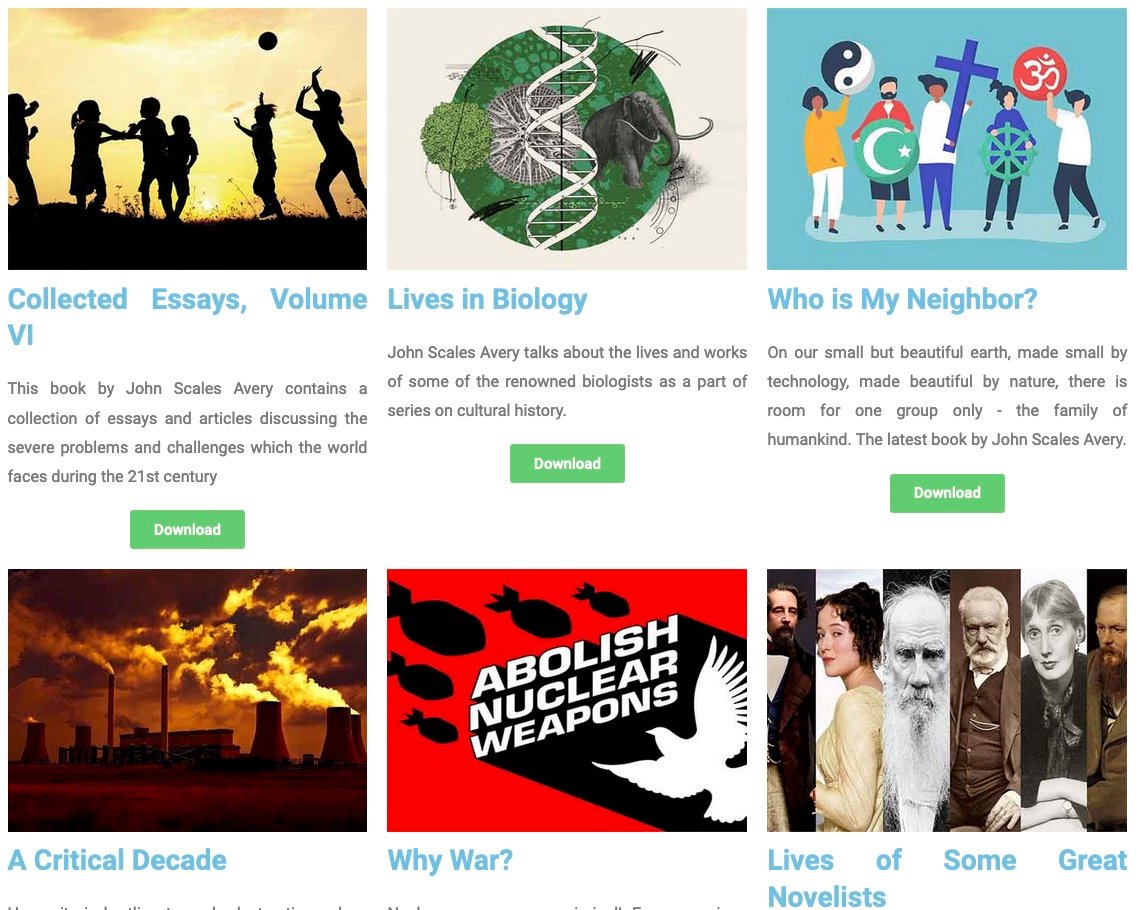Open the Why War? title link
Viewport: 1138px width, 910px height.
tap(450, 860)
